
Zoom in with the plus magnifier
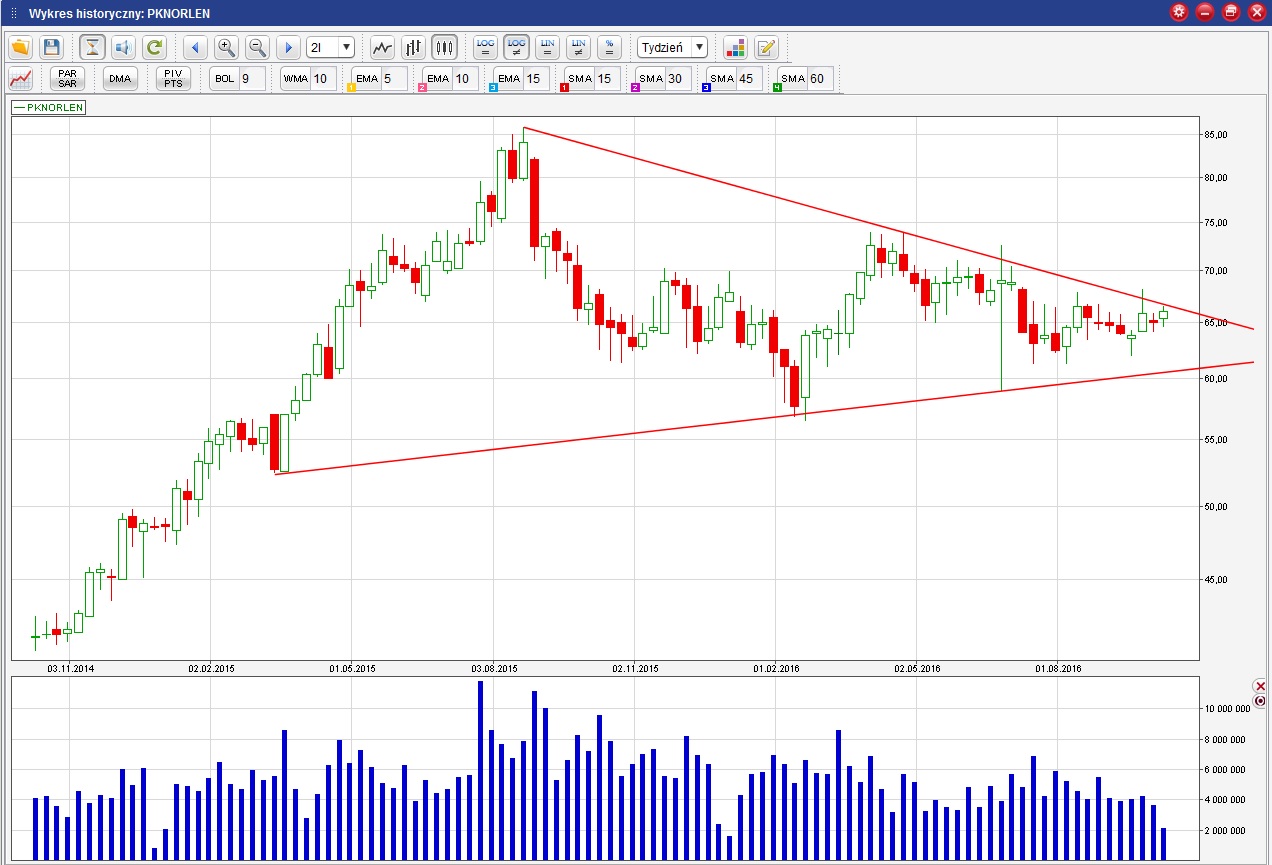[226, 47]
